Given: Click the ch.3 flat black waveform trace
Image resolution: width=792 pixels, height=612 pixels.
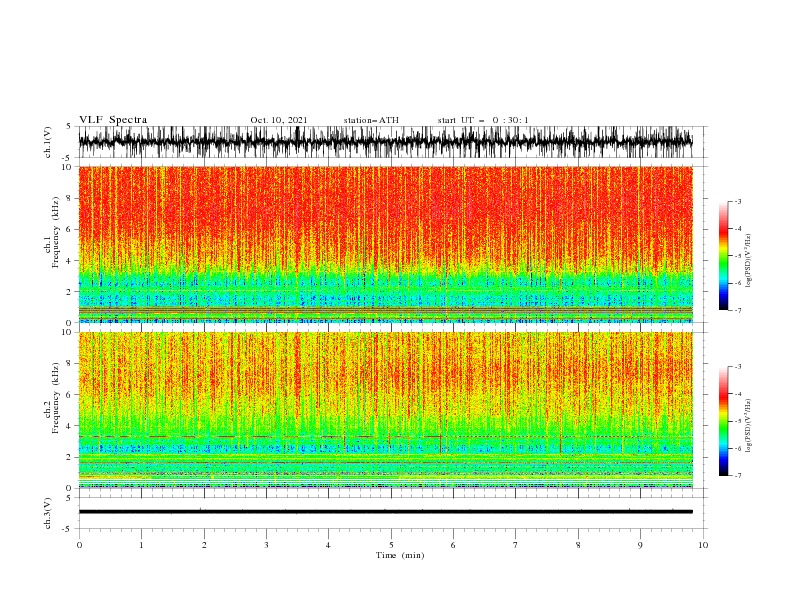Looking at the screenshot, I should (385, 512).
